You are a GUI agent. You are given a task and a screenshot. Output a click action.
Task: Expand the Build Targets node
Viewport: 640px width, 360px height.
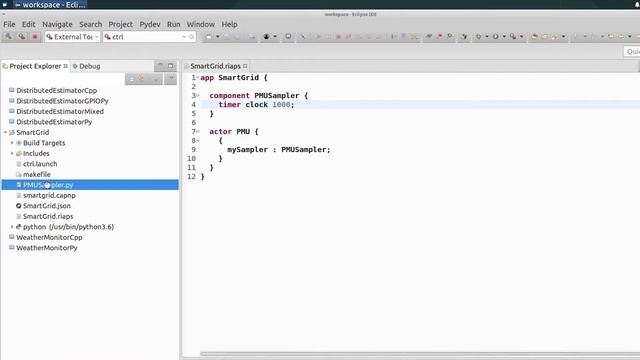(12, 143)
